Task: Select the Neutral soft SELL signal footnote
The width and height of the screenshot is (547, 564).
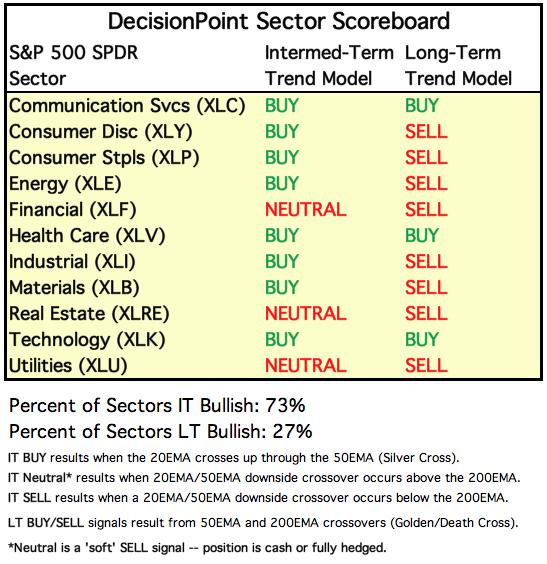Action: (197, 548)
